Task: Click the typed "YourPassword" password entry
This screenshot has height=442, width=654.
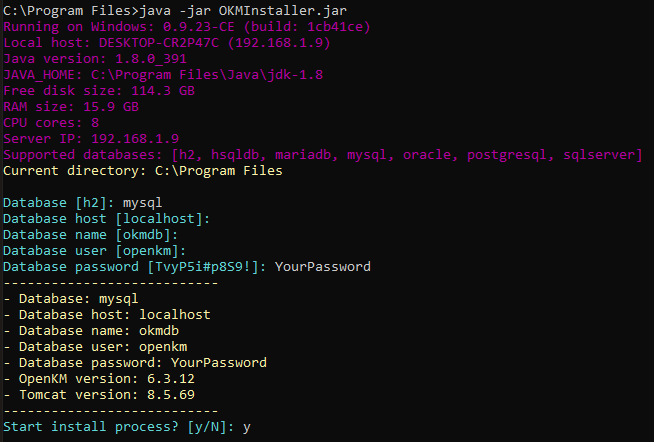Action: click(x=322, y=267)
